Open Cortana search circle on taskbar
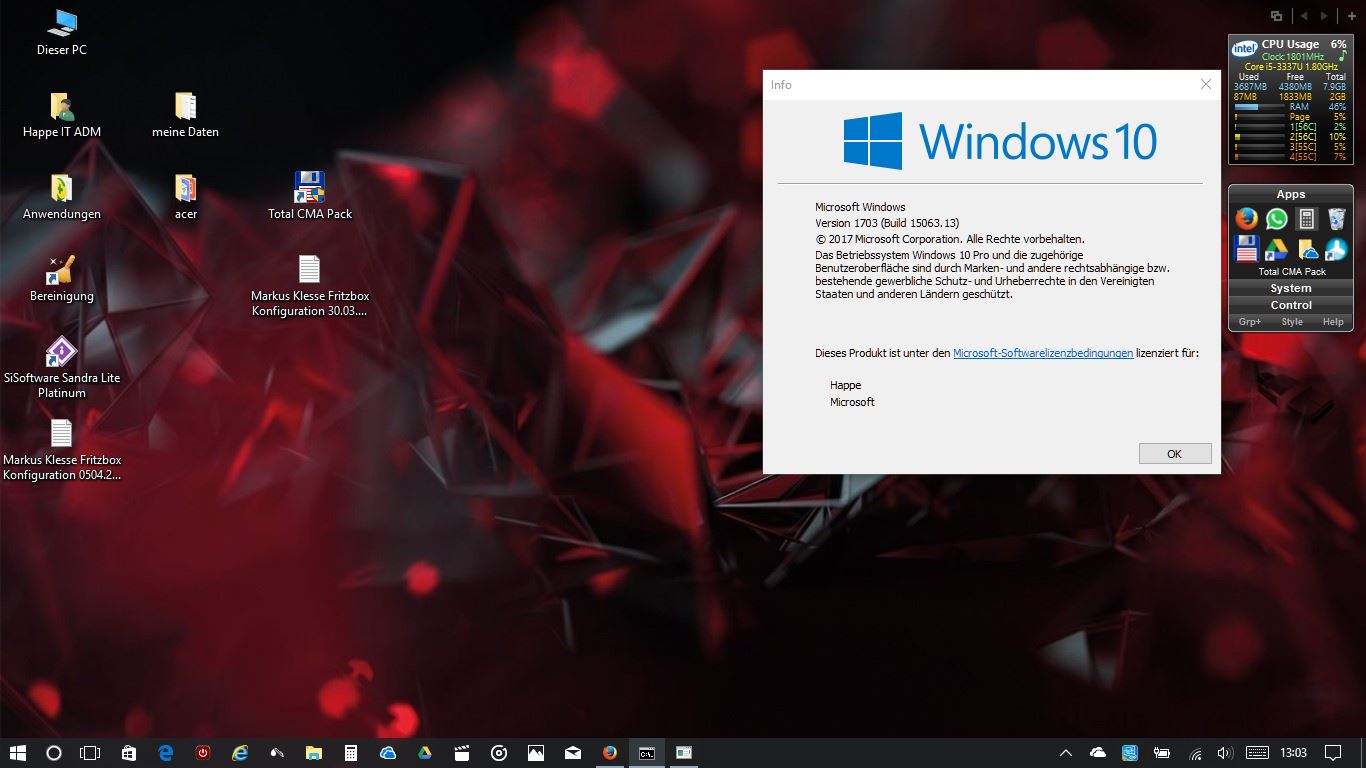The height and width of the screenshot is (768, 1366). 54,752
